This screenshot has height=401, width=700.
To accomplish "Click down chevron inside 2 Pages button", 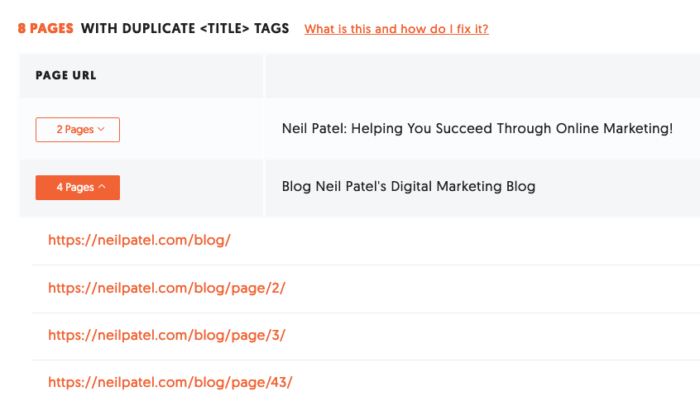I will 101,129.
